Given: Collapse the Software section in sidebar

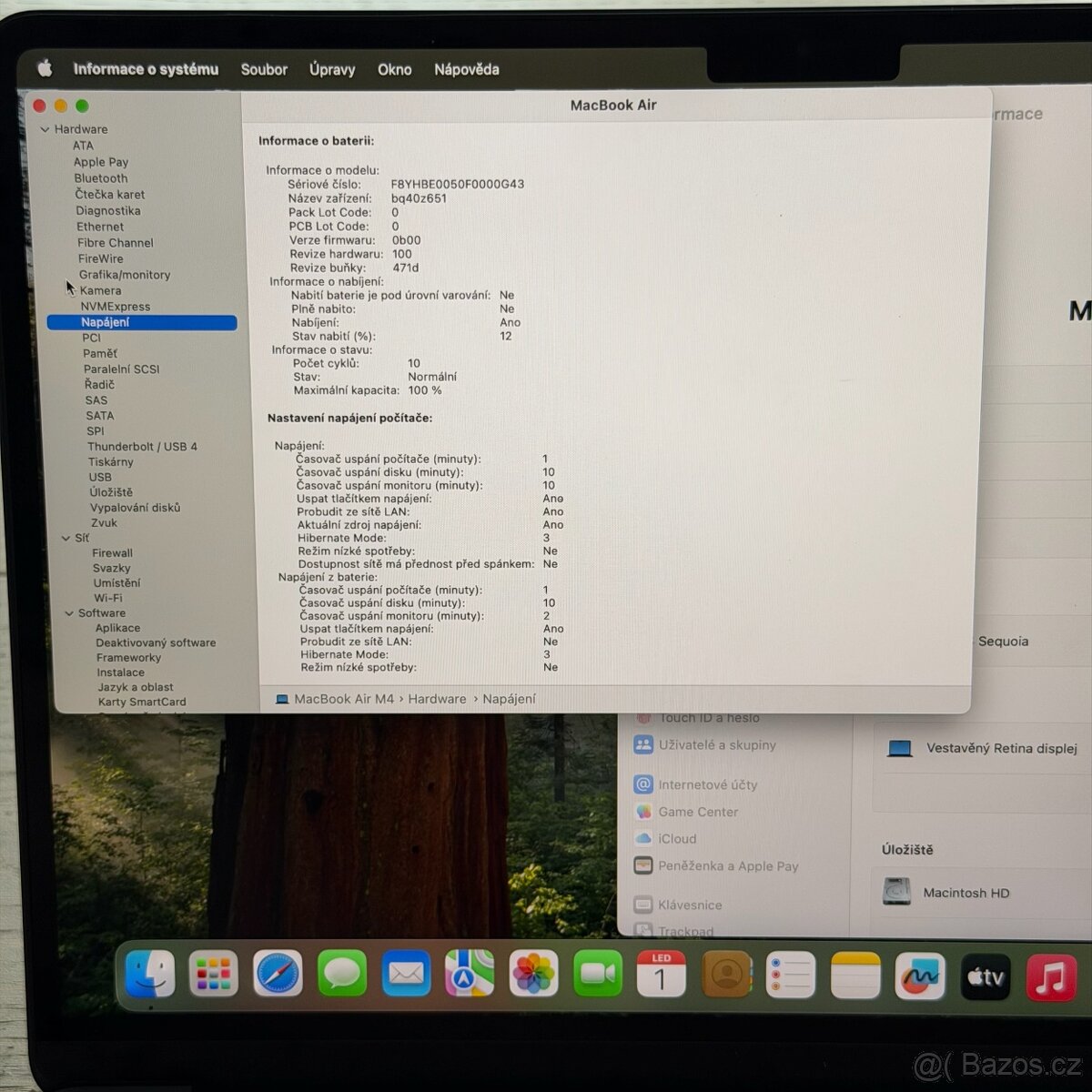Looking at the screenshot, I should (x=69, y=613).
